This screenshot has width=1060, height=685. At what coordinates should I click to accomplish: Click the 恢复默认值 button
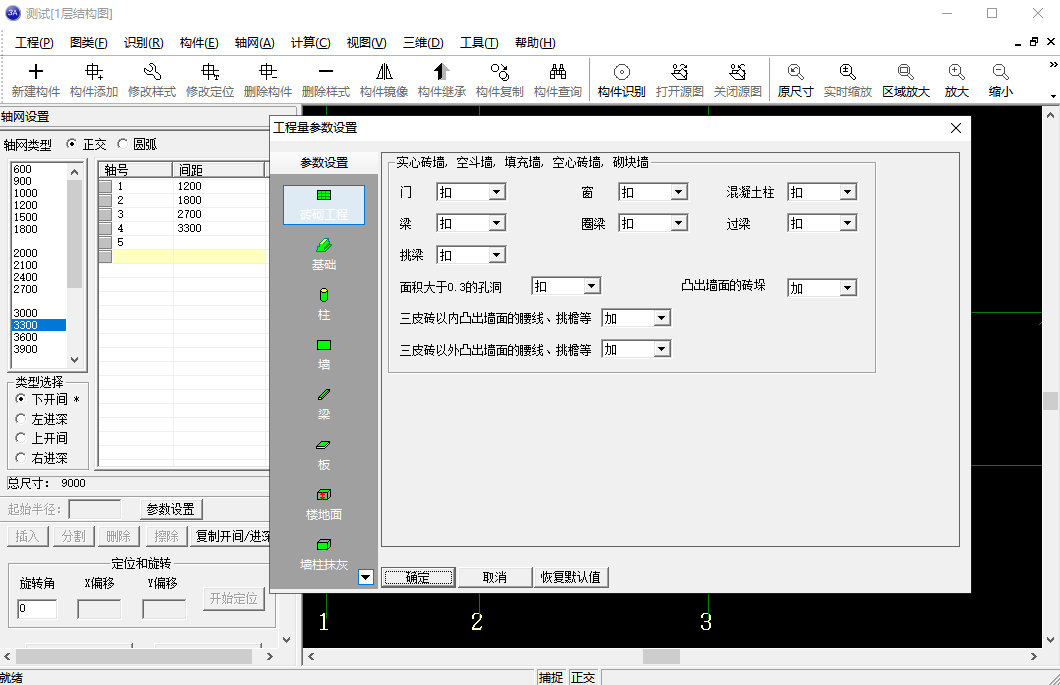pyautogui.click(x=570, y=577)
